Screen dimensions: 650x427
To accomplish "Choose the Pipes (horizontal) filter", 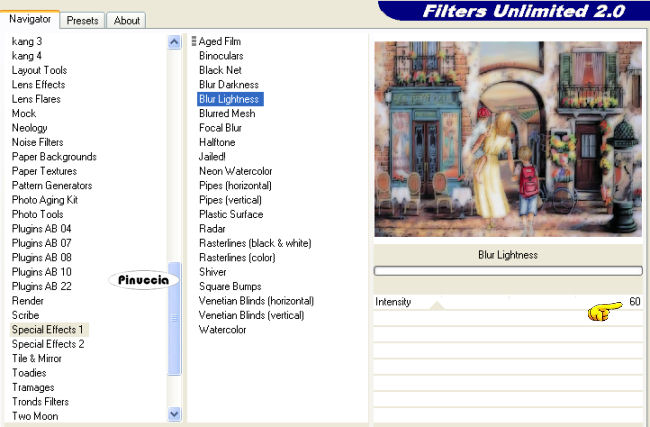I will pos(235,185).
